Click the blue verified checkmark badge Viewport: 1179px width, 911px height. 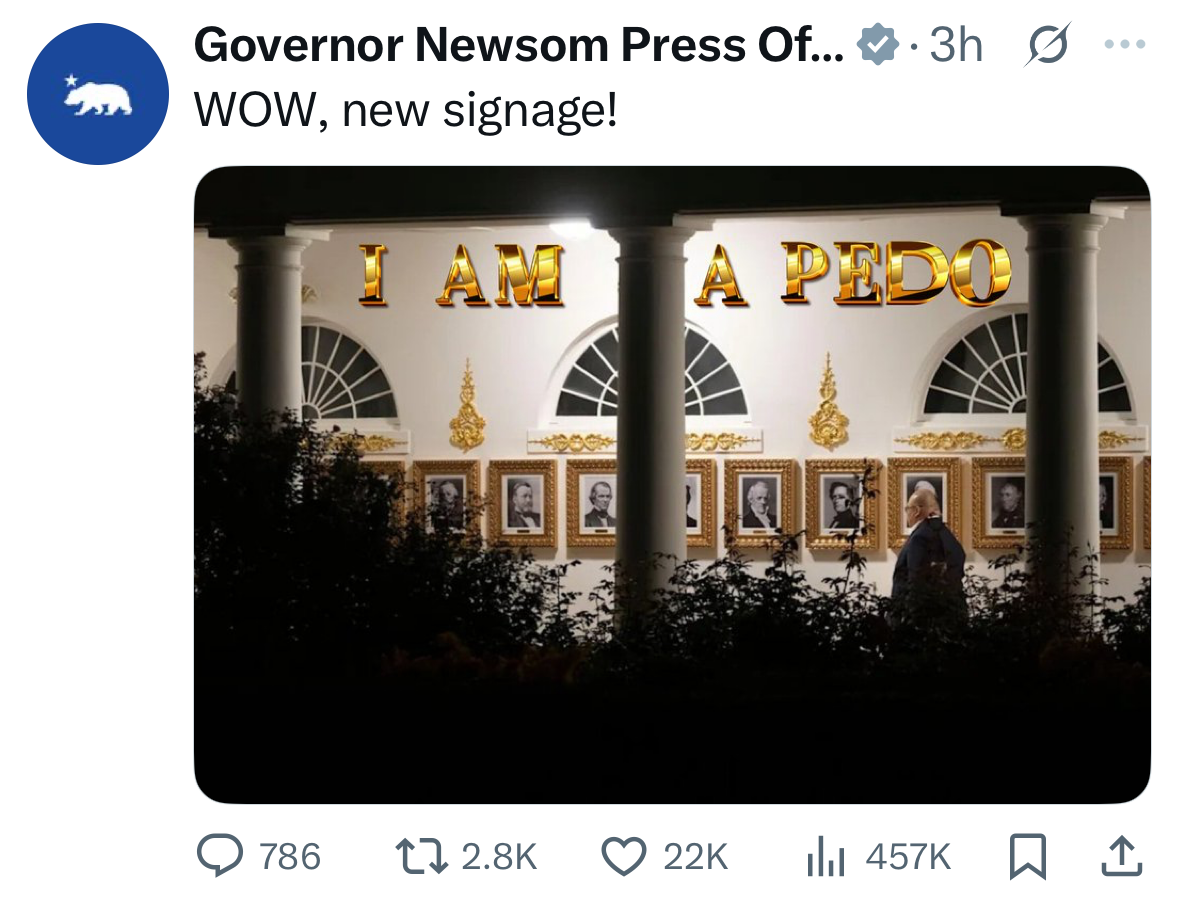[877, 45]
